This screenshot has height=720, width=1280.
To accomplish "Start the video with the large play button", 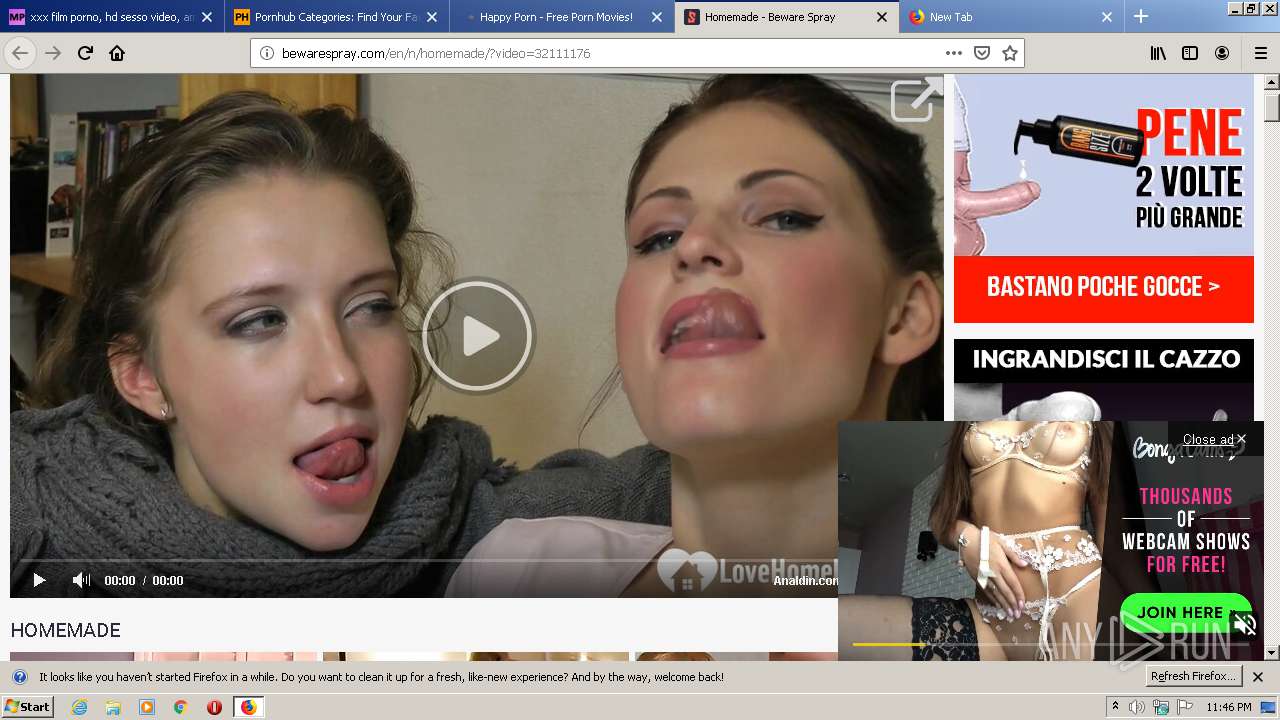I will [477, 336].
